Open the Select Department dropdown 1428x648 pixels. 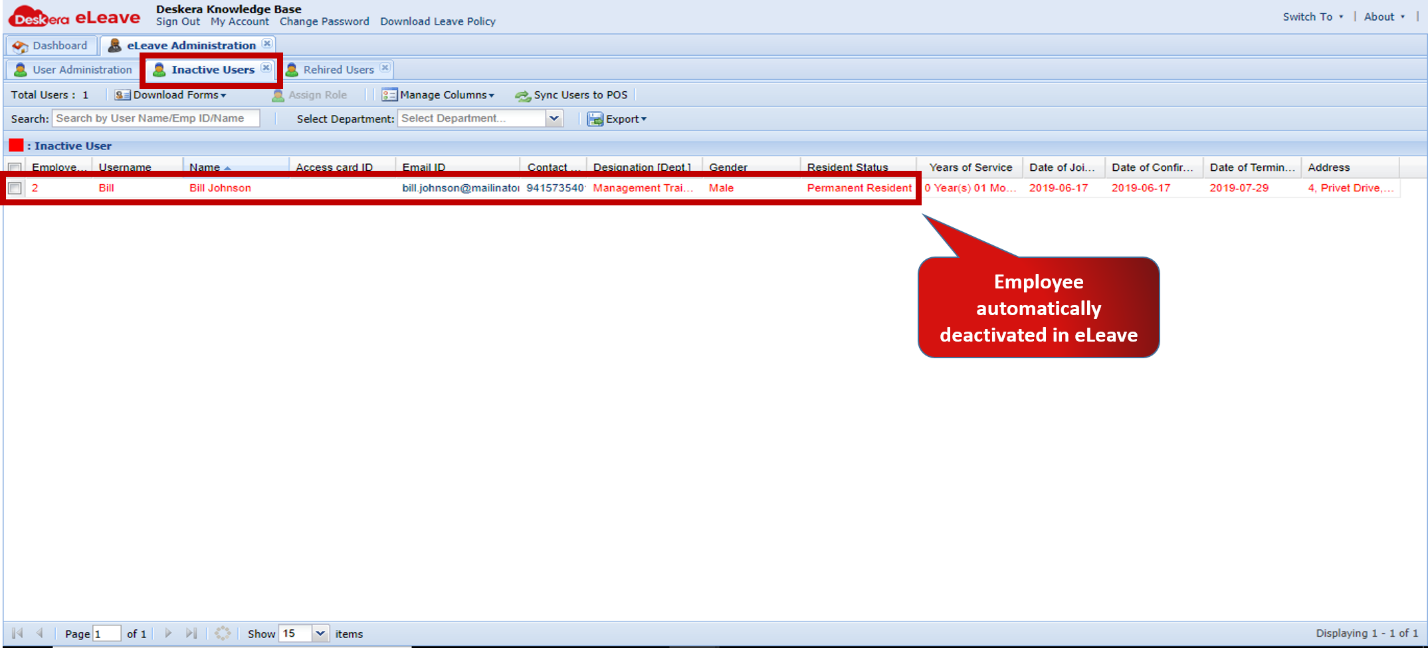coord(553,117)
